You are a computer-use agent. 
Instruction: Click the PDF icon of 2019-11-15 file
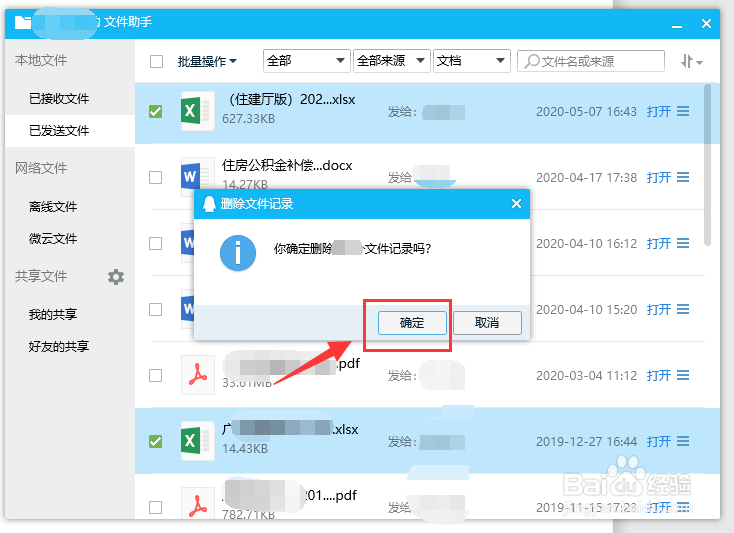tap(198, 504)
